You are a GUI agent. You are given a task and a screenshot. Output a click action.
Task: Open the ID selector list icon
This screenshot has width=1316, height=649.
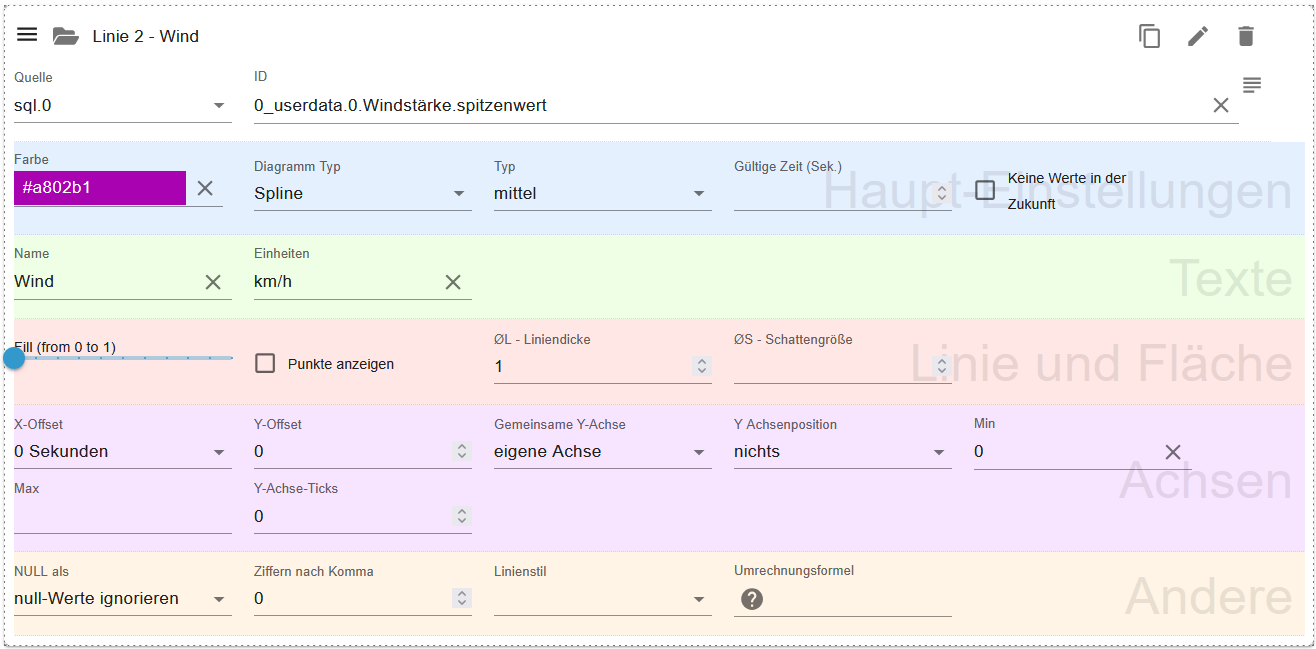(x=1252, y=85)
